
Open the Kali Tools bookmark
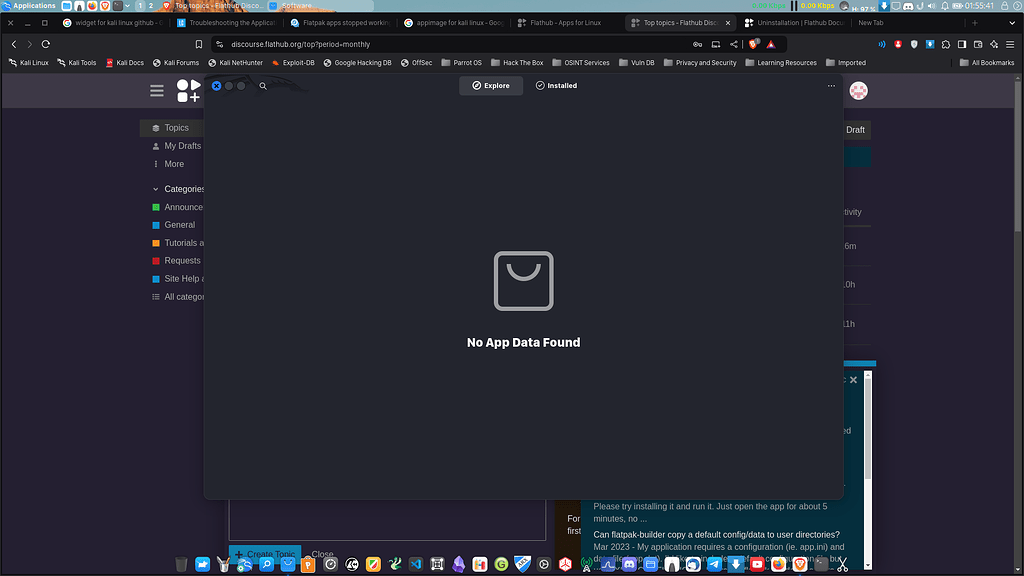77,62
